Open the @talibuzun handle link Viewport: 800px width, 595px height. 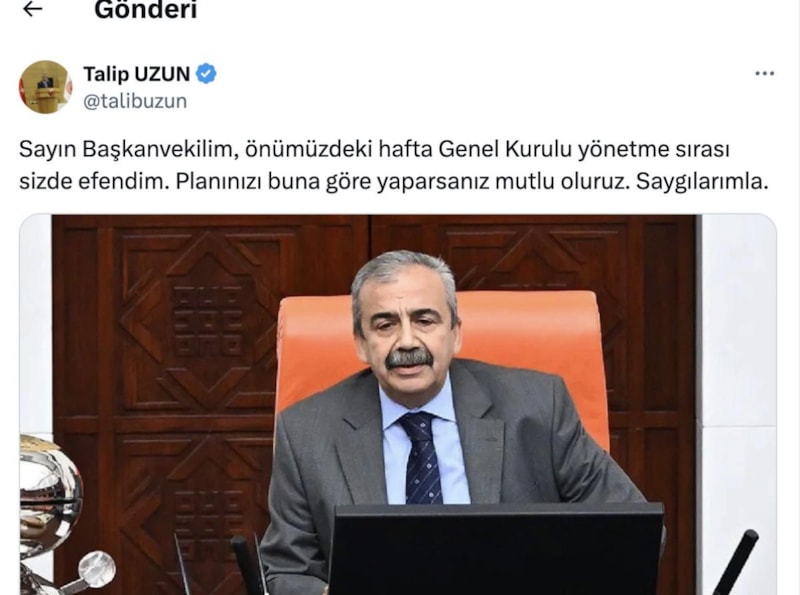pyautogui.click(x=135, y=101)
